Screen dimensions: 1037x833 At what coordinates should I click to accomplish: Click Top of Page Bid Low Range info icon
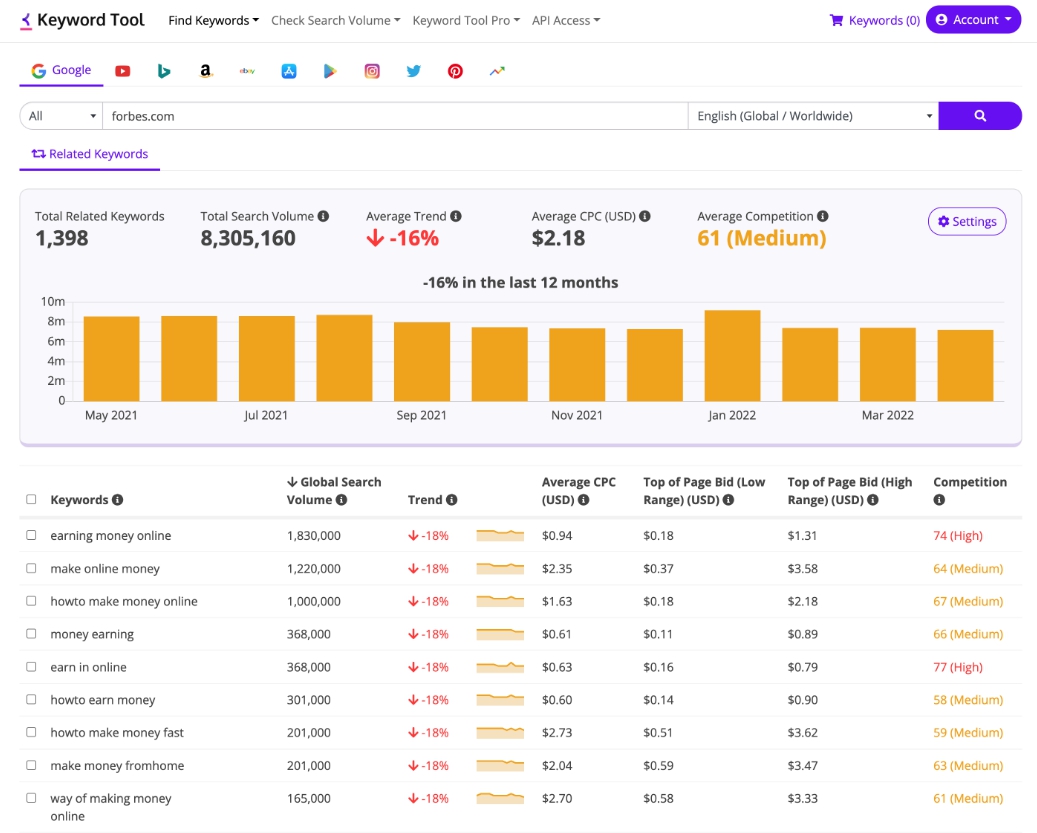coord(728,500)
